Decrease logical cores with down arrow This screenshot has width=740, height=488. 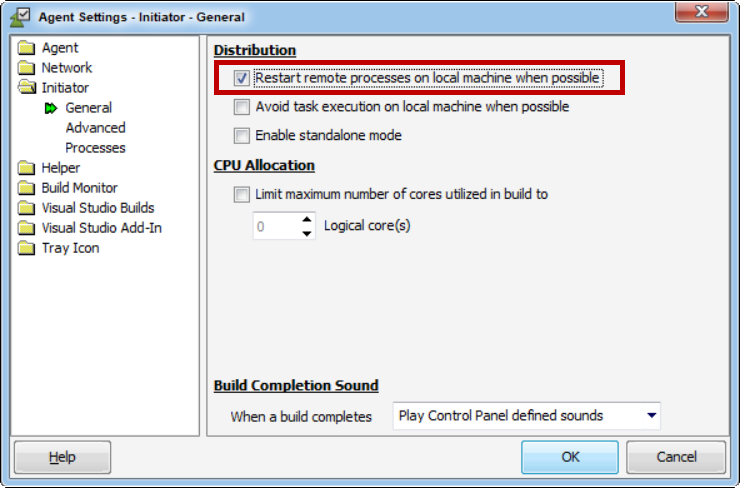307,233
